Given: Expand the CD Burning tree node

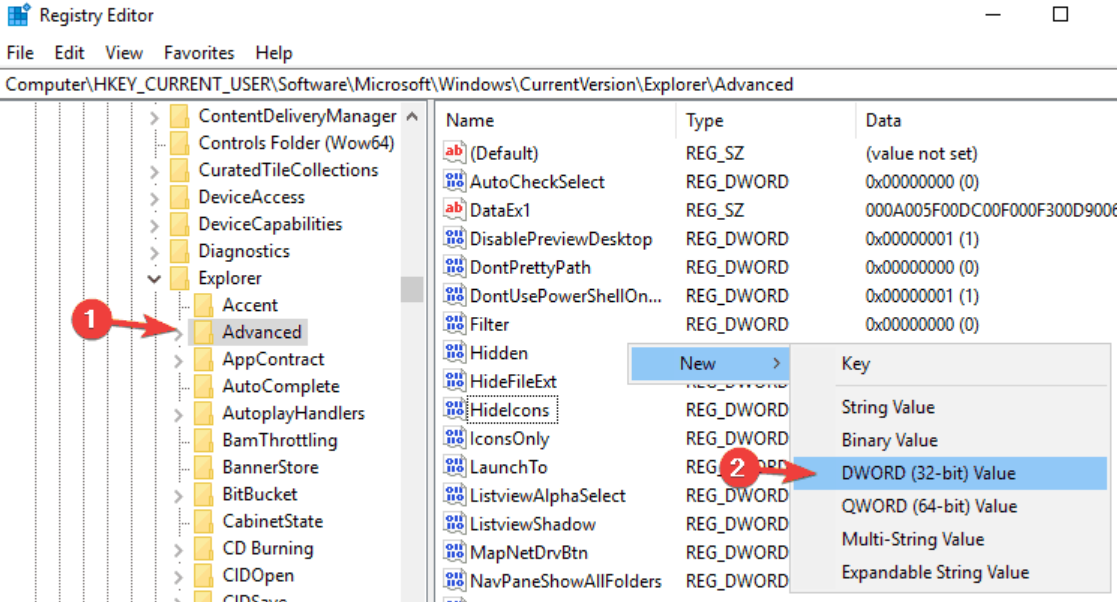Looking at the screenshot, I should click(179, 550).
